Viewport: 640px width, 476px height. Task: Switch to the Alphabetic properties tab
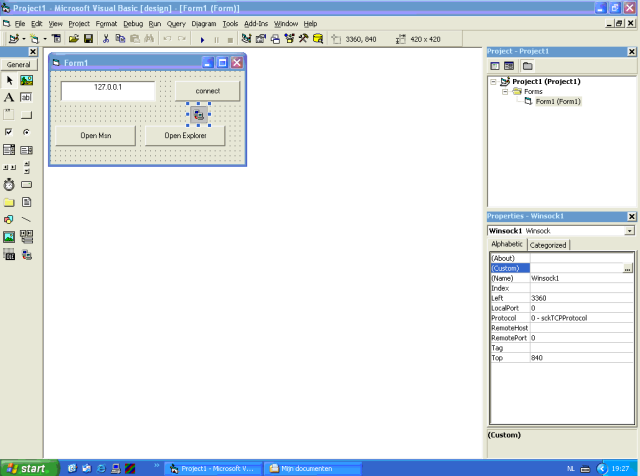(x=507, y=244)
